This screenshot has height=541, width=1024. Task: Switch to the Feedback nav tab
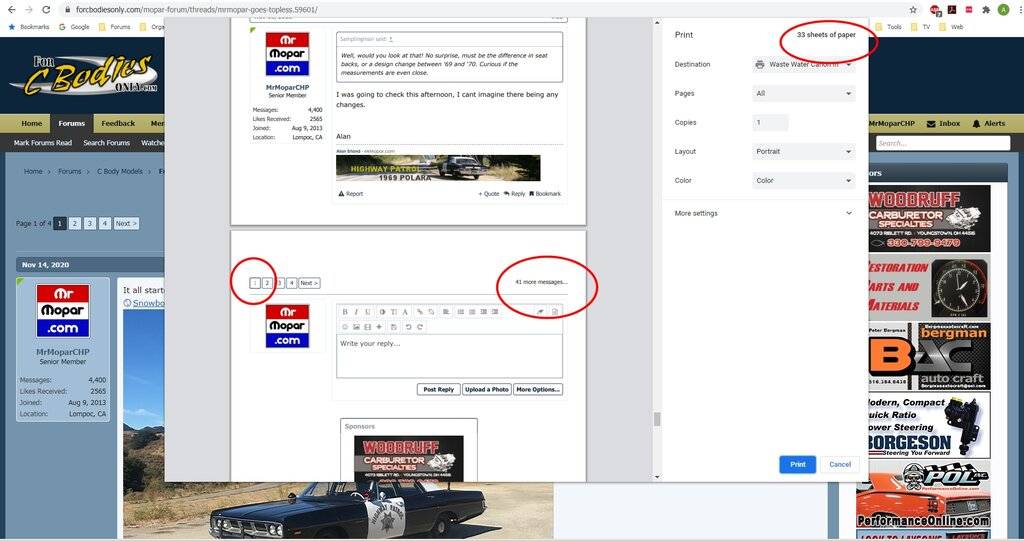click(x=118, y=123)
